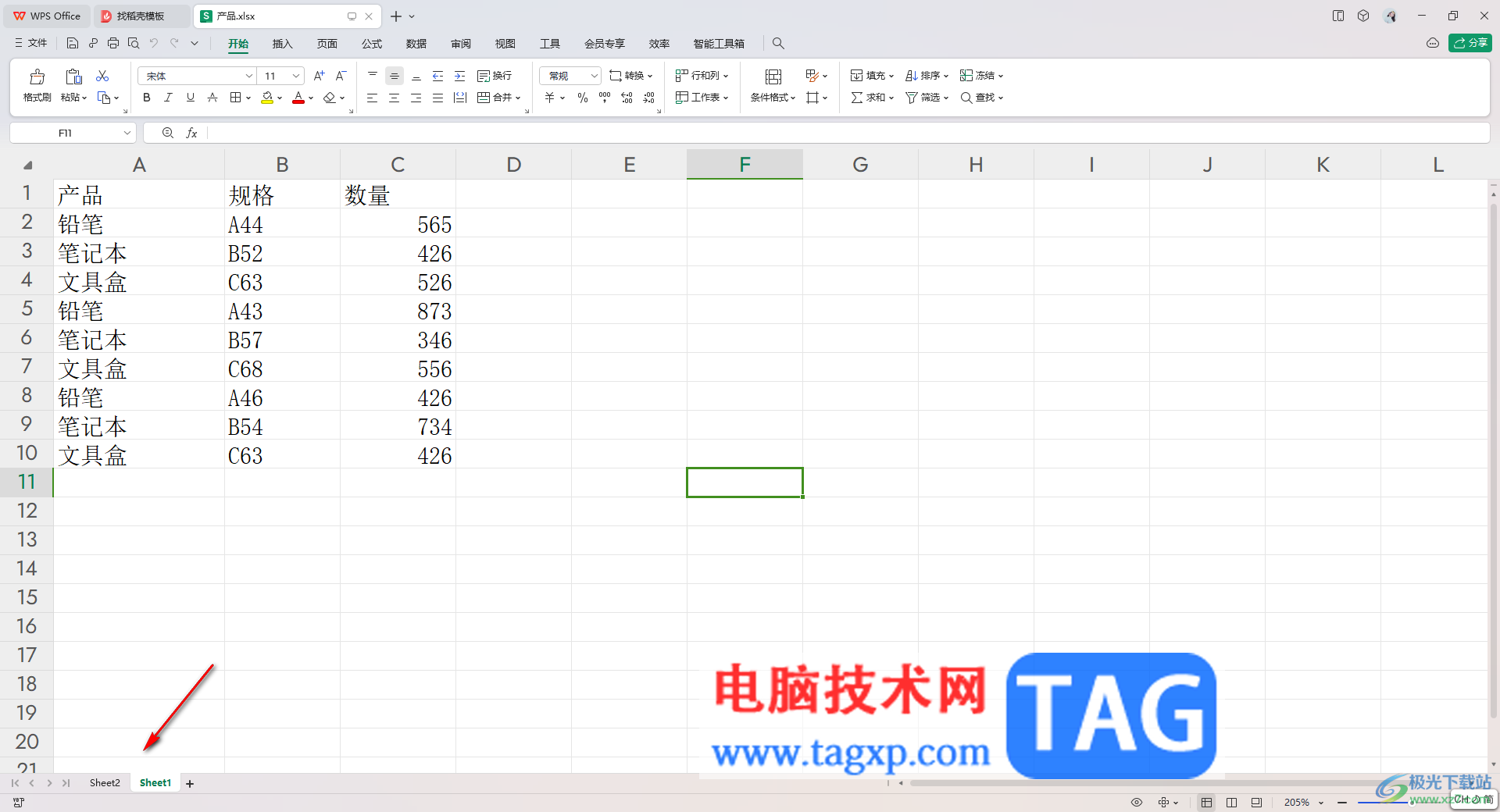
Task: Toggle middle vertical alignment
Action: coord(395,76)
